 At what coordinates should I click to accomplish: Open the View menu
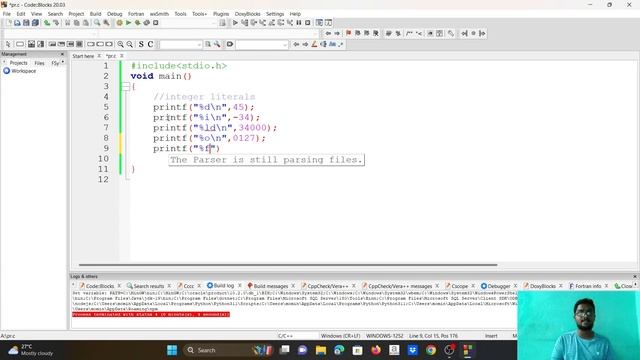tap(36, 14)
